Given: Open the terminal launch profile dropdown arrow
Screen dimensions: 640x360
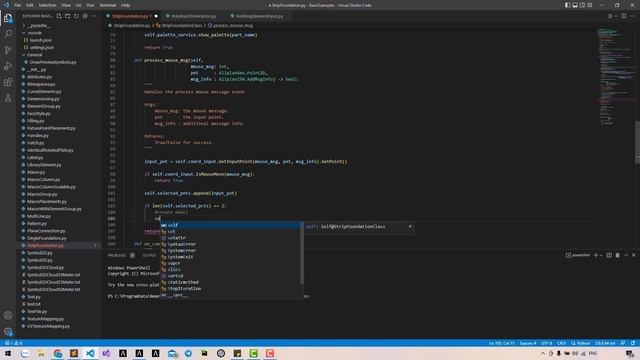Looking at the screenshot, I should click(601, 255).
